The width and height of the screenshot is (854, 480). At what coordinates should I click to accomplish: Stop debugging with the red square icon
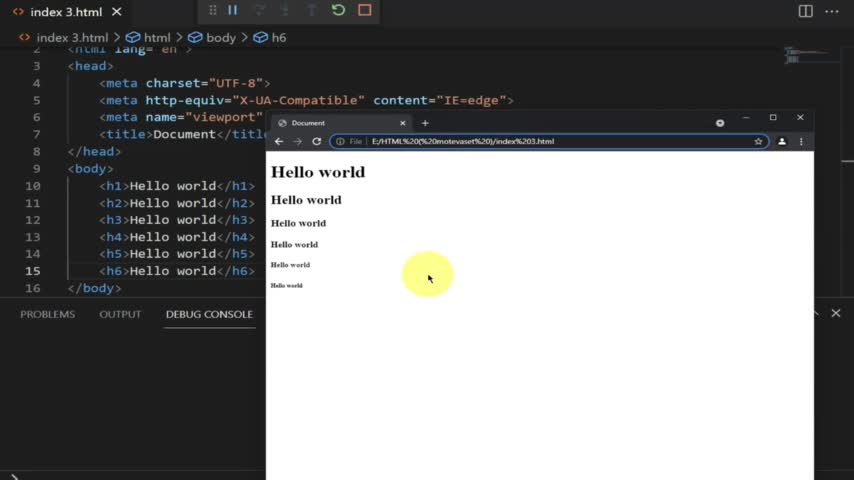[364, 10]
